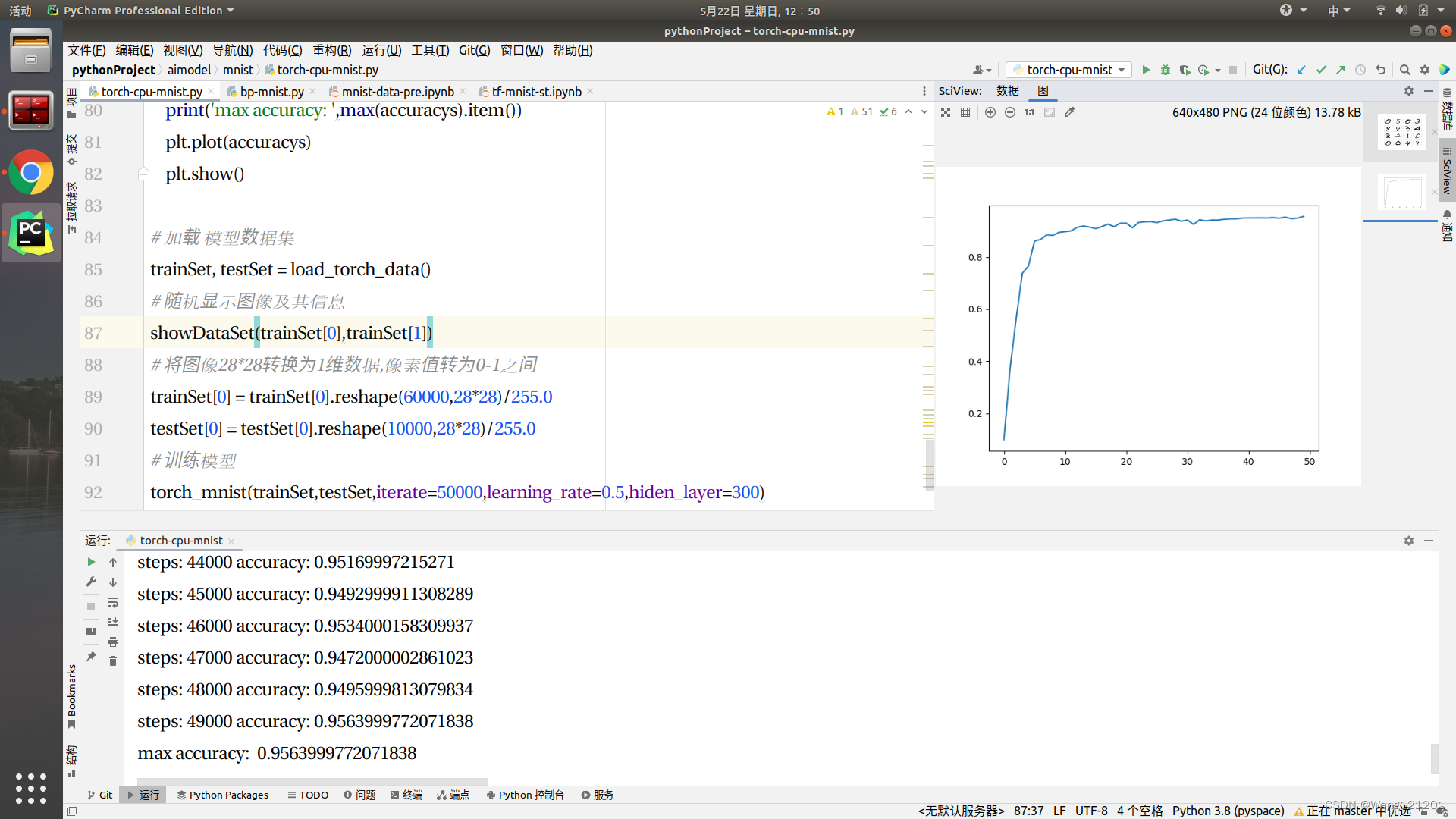Click Python 3.8 (pyspace) interpreter status
The width and height of the screenshot is (1456, 819).
tap(1228, 811)
